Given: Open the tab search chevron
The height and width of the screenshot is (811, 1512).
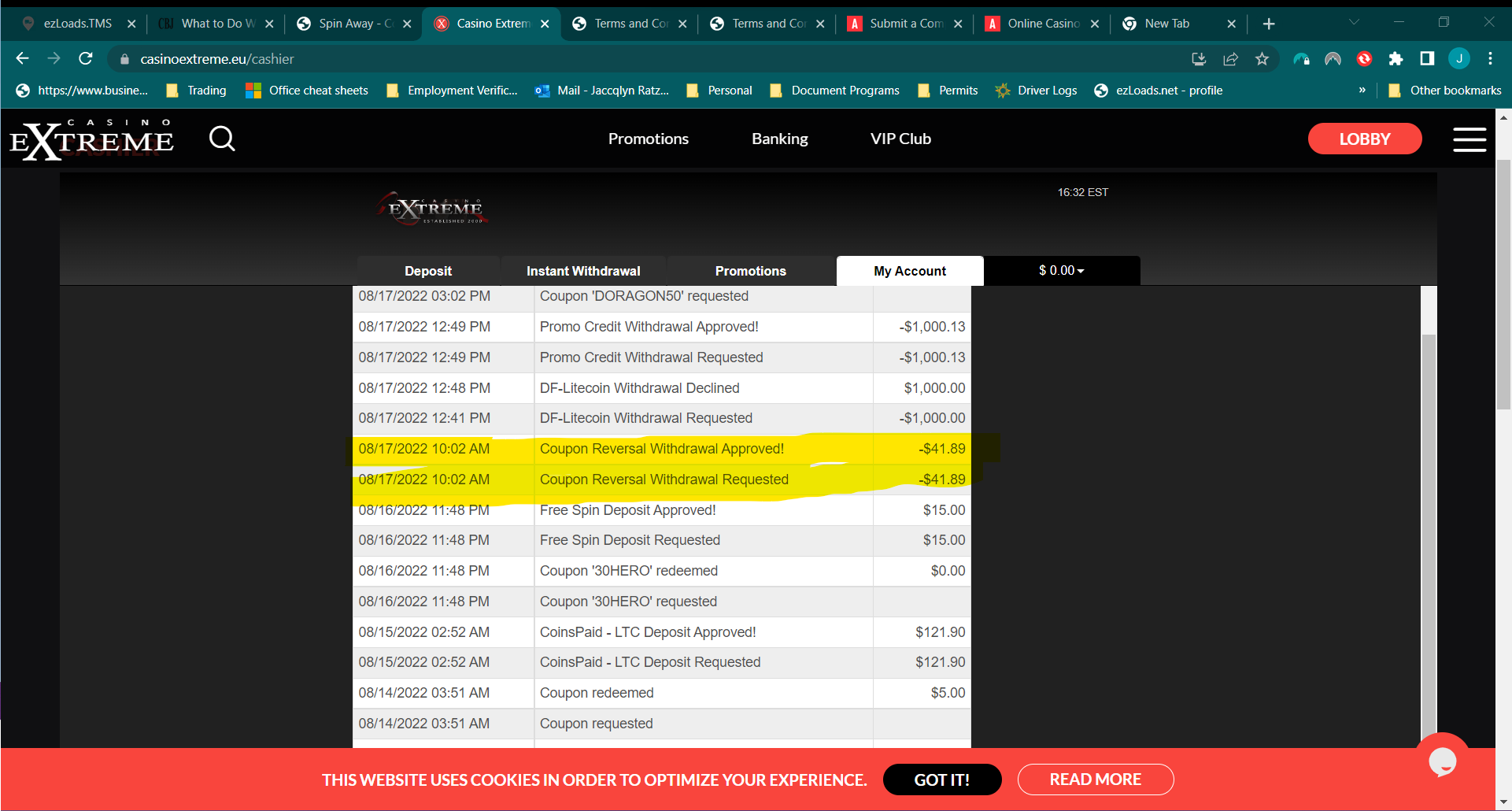Looking at the screenshot, I should pos(1354,23).
